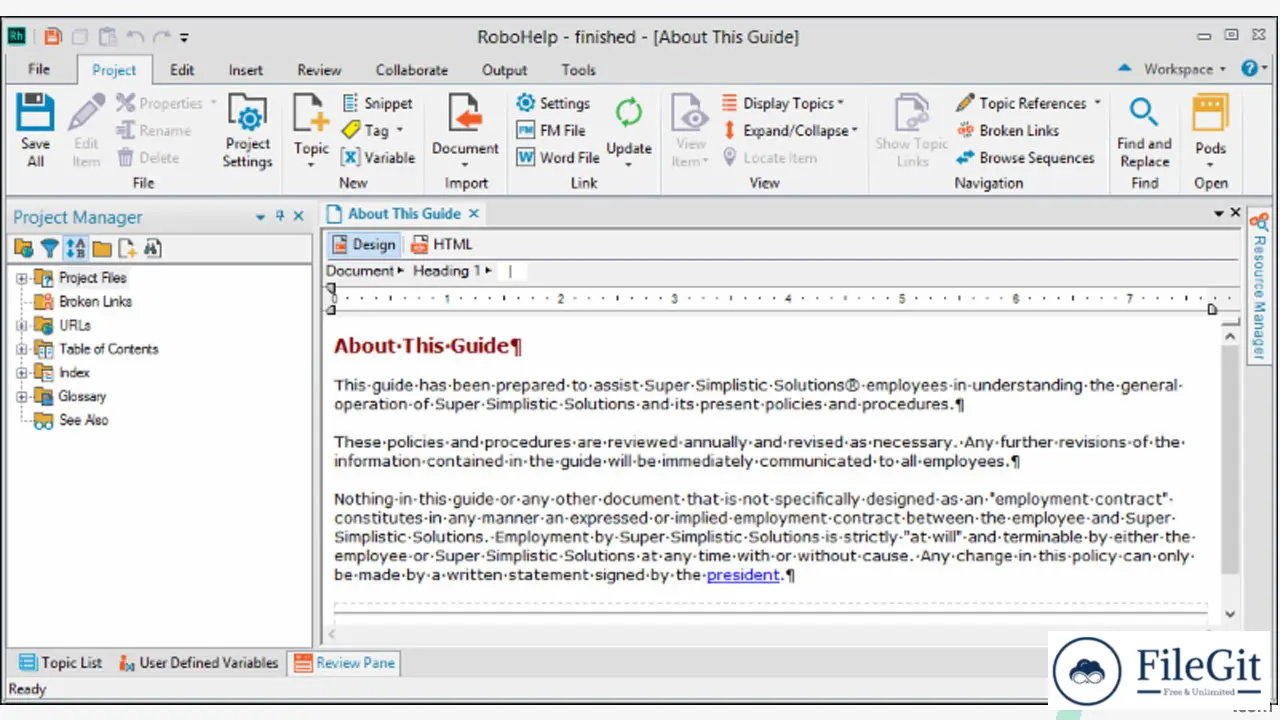This screenshot has height=720, width=1280.
Task: Click the right margin marker on ruler
Action: coord(1212,309)
